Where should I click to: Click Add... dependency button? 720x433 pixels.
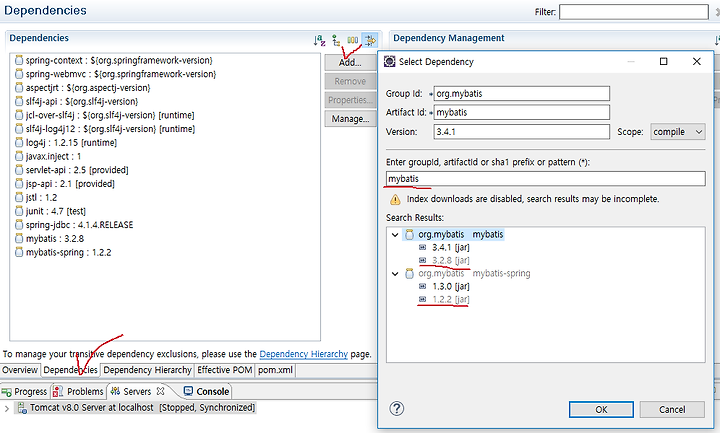pos(350,62)
